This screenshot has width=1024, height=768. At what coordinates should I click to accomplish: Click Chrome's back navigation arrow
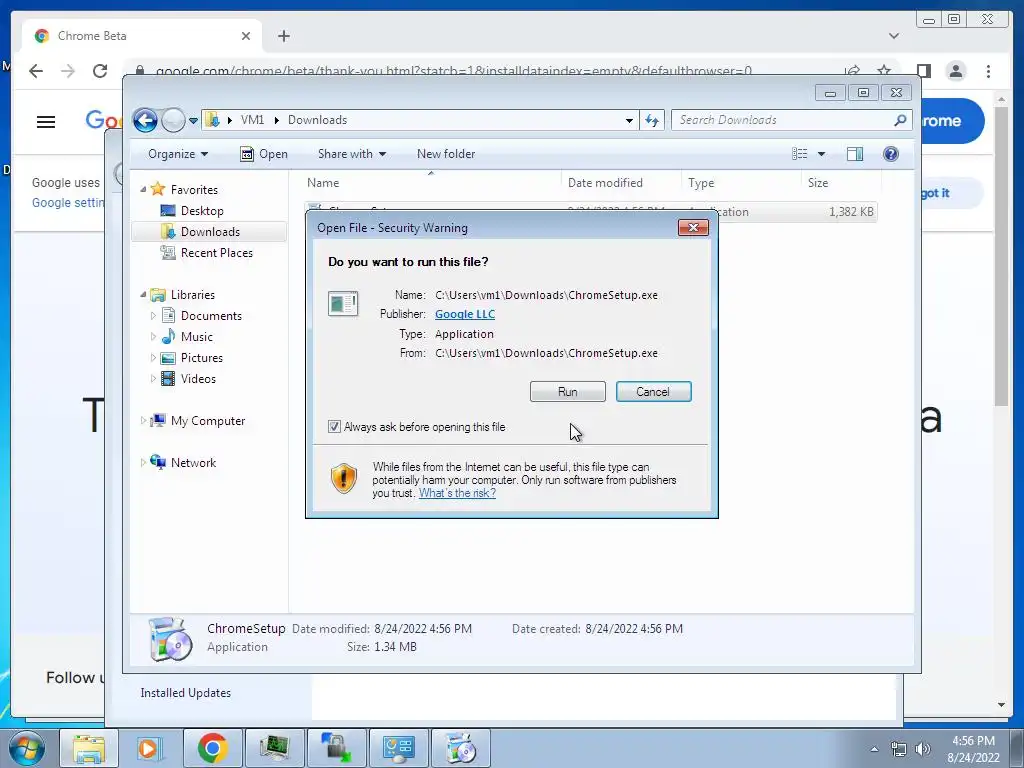click(36, 71)
